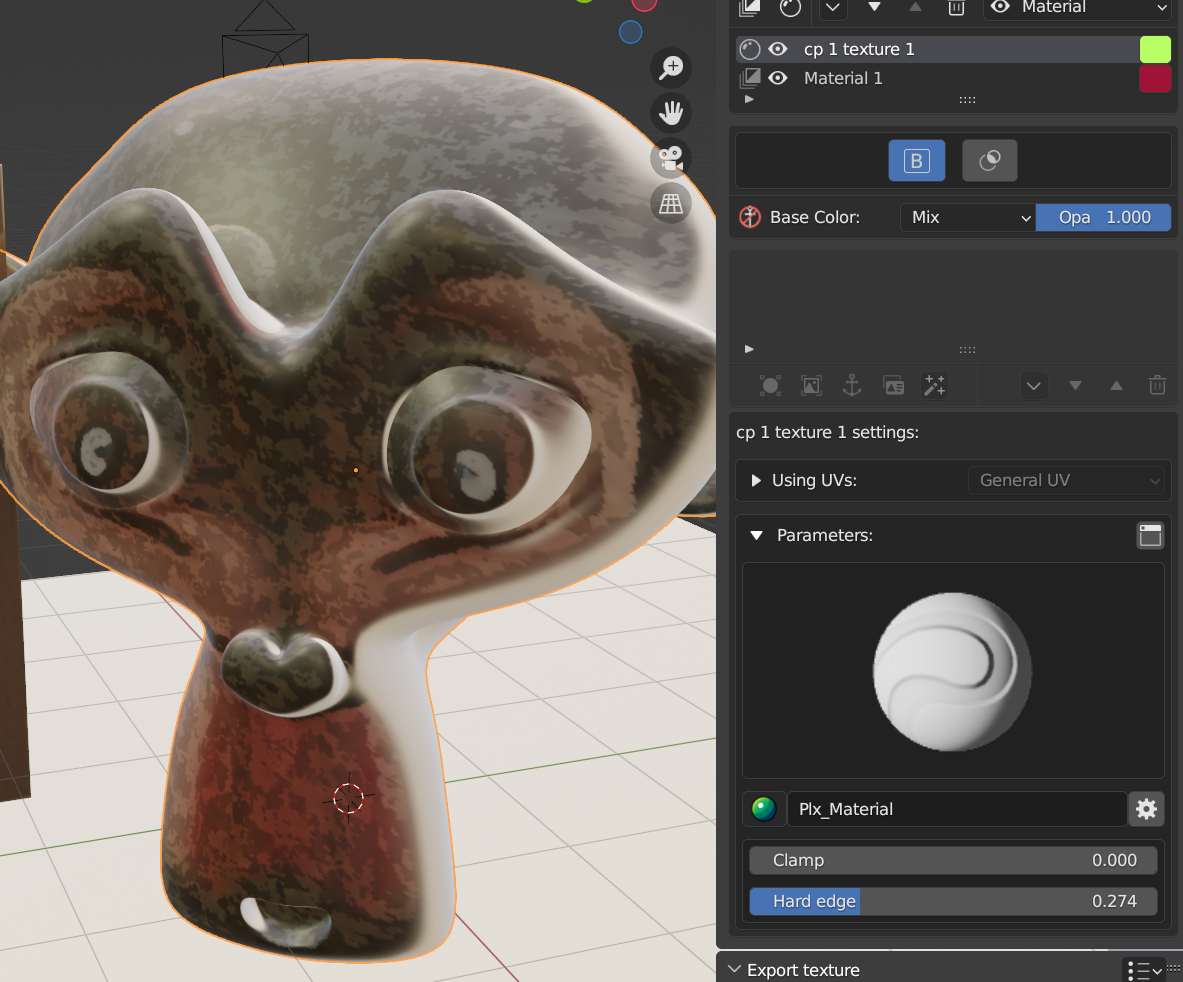The width and height of the screenshot is (1183, 982).
Task: Click the green material sphere icon
Action: 764,809
